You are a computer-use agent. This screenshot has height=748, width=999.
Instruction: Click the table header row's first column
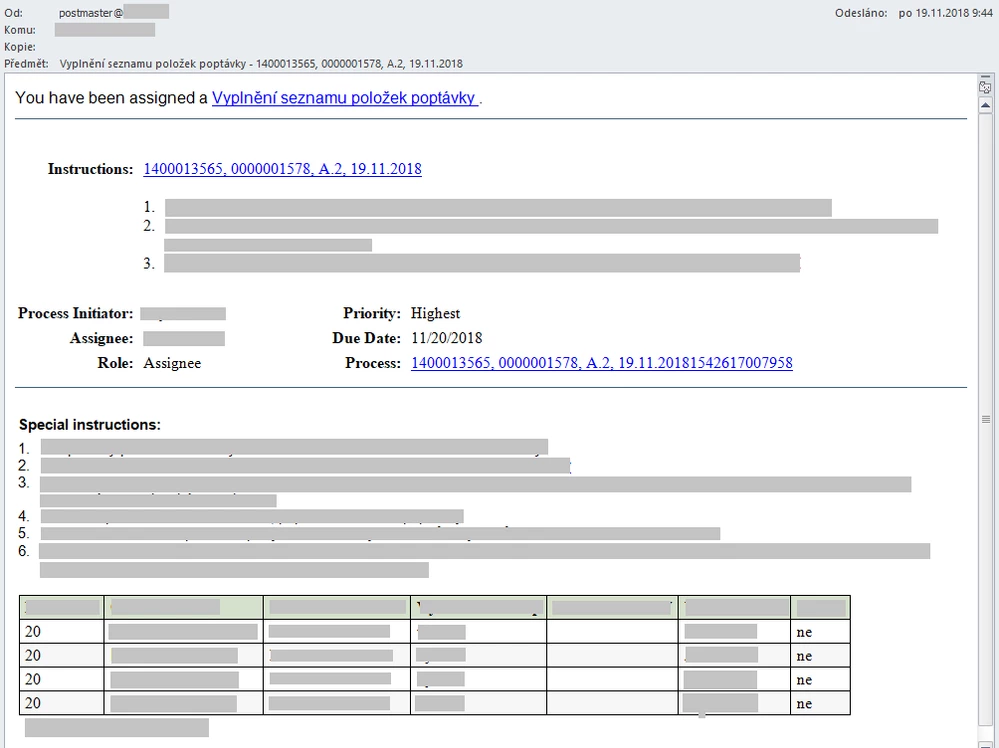coord(60,606)
